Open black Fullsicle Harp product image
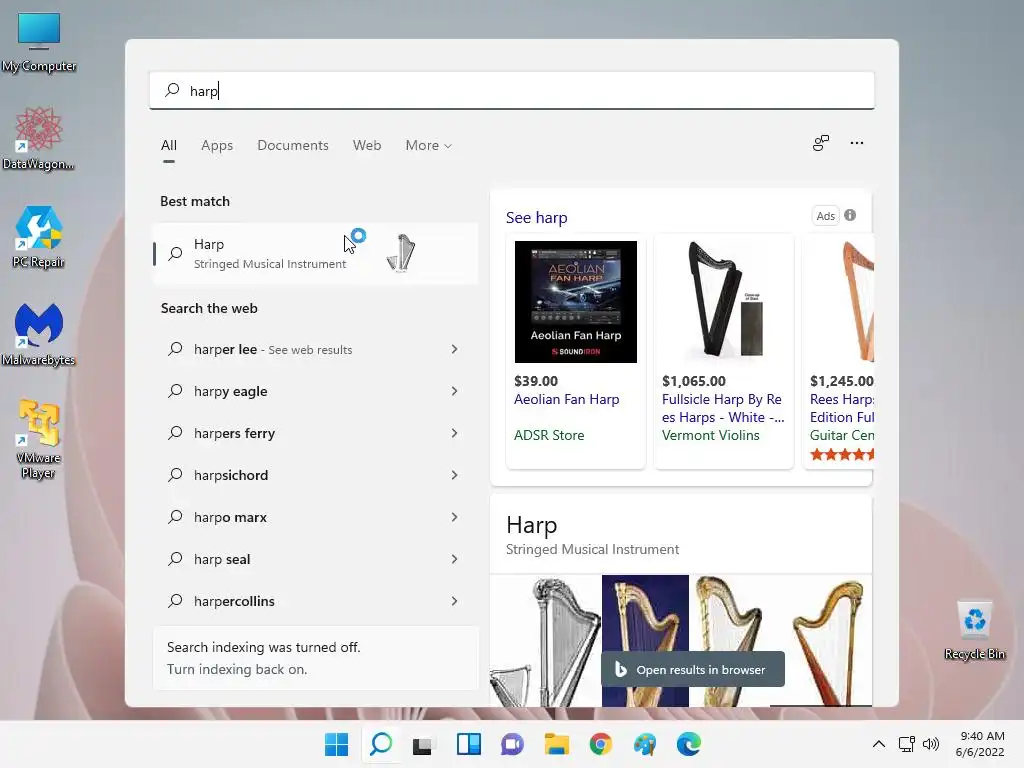The image size is (1024, 768). pos(724,302)
